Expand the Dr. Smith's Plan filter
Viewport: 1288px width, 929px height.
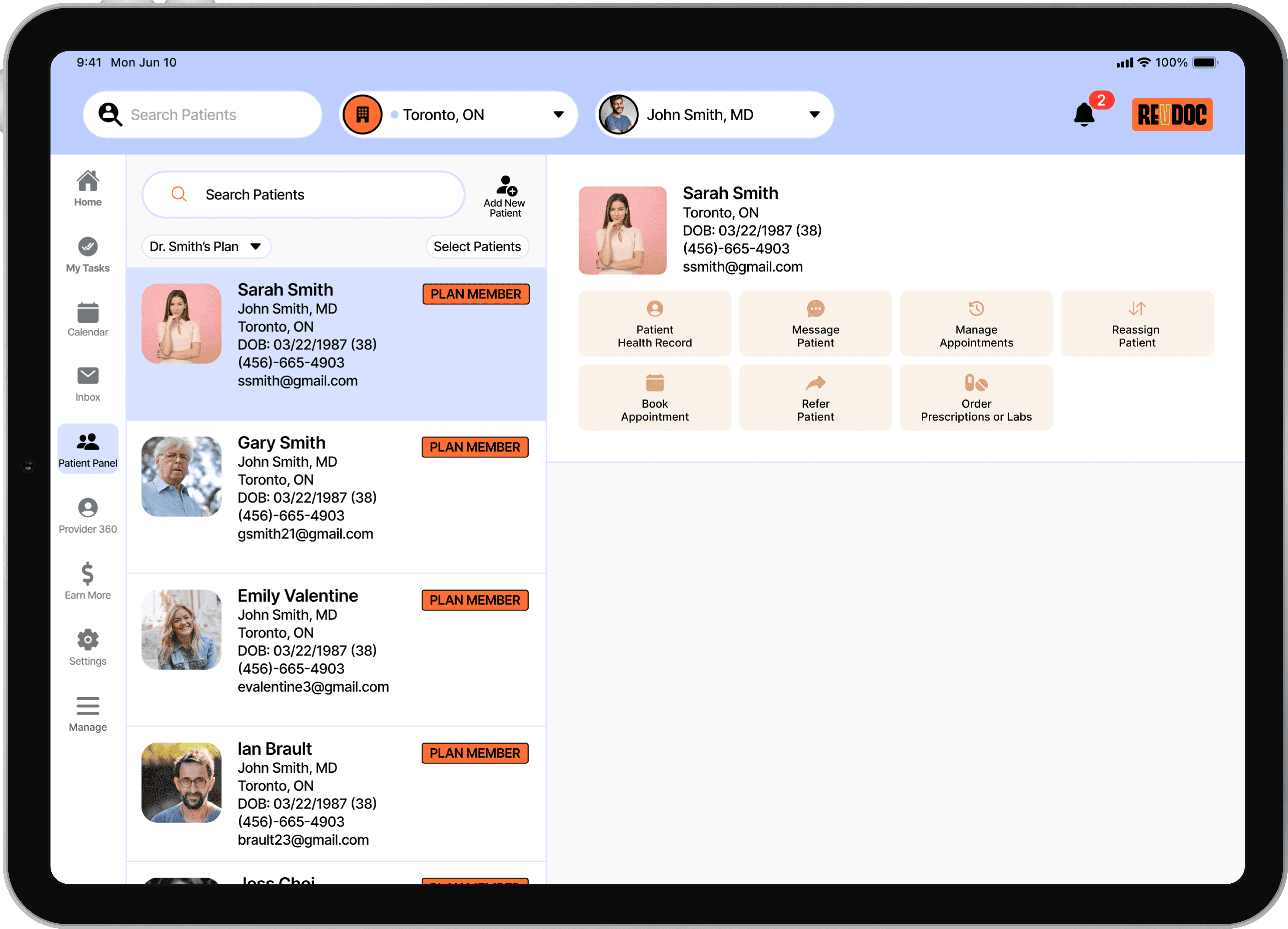206,246
